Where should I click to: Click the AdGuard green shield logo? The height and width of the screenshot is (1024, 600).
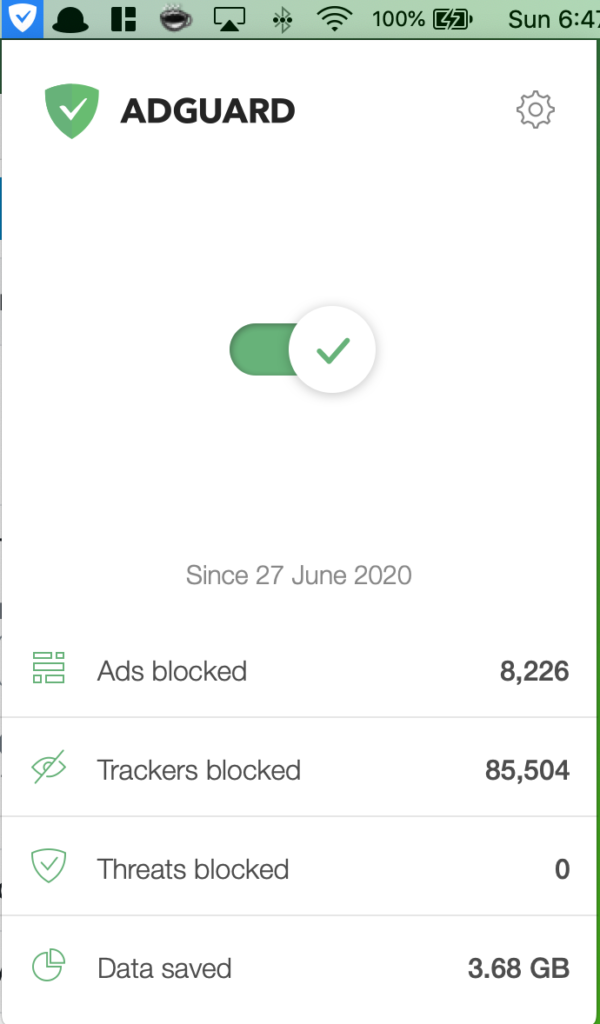coord(72,112)
